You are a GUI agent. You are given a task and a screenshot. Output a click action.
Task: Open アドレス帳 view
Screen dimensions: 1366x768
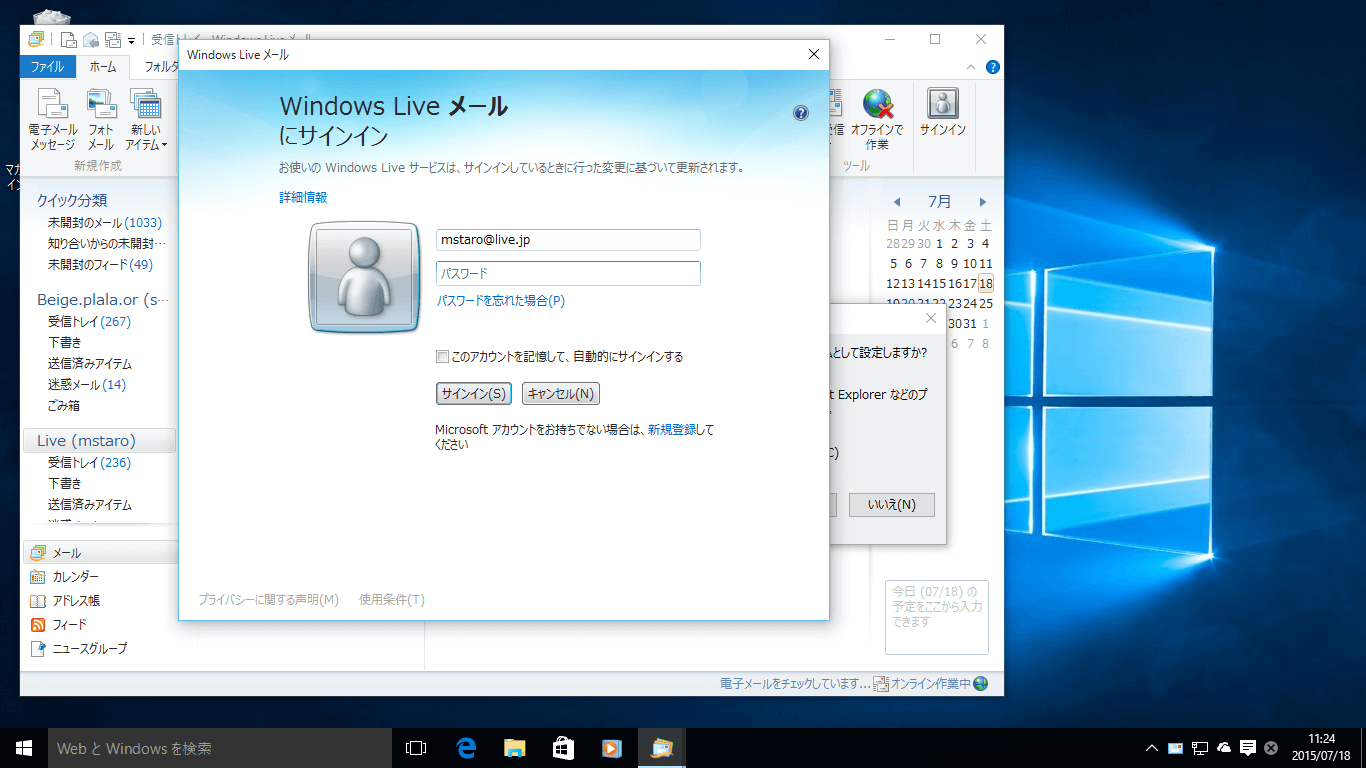point(75,601)
